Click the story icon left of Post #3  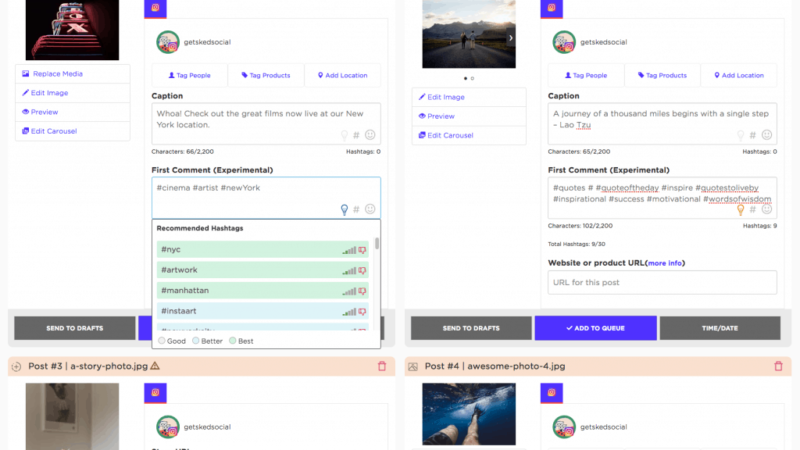coord(16,366)
